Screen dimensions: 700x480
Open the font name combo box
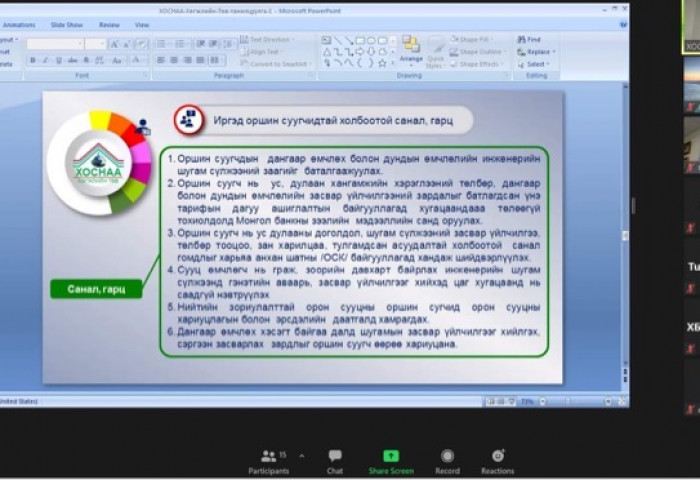click(x=55, y=44)
